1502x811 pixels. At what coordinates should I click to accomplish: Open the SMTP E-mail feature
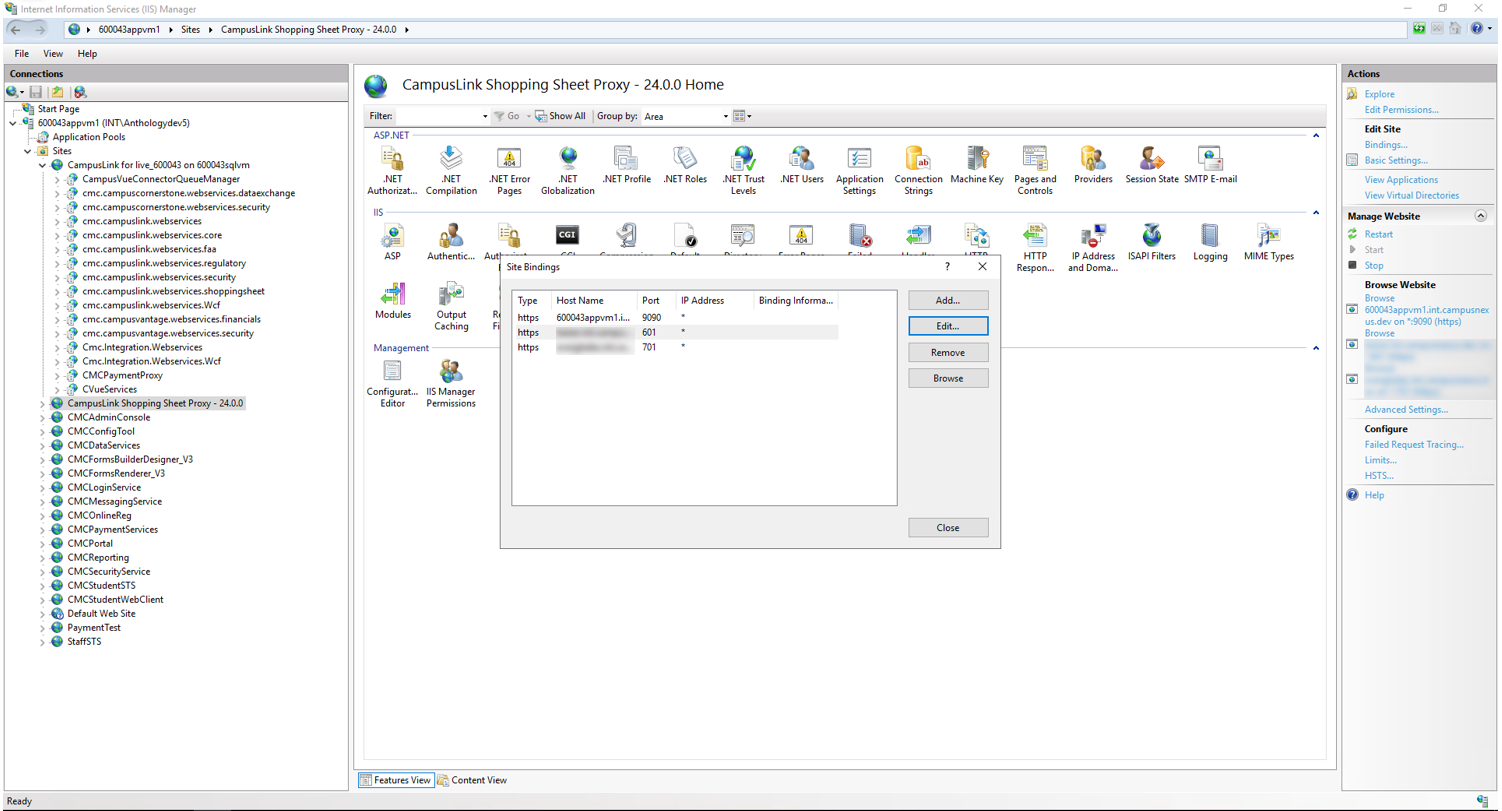[1211, 165]
